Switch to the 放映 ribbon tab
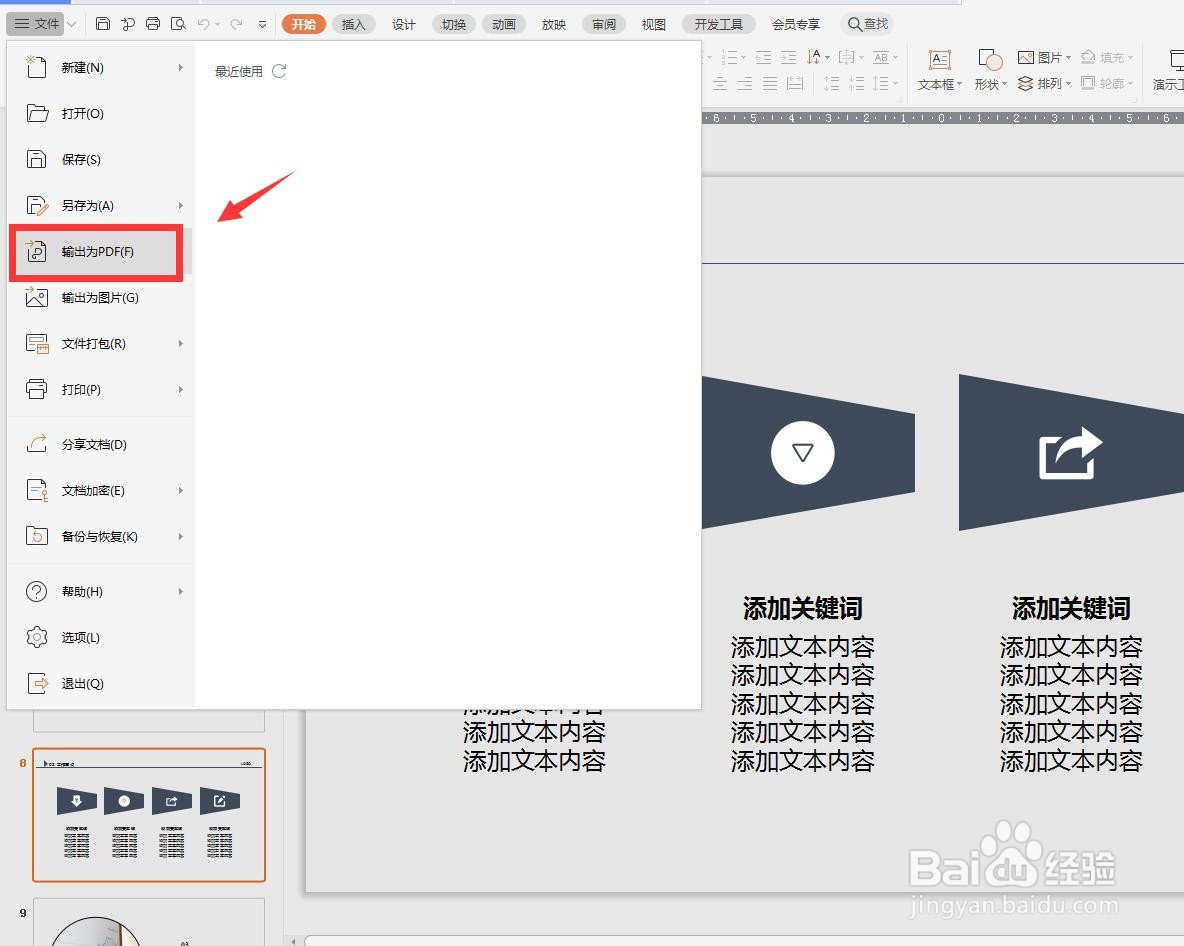 pos(553,24)
